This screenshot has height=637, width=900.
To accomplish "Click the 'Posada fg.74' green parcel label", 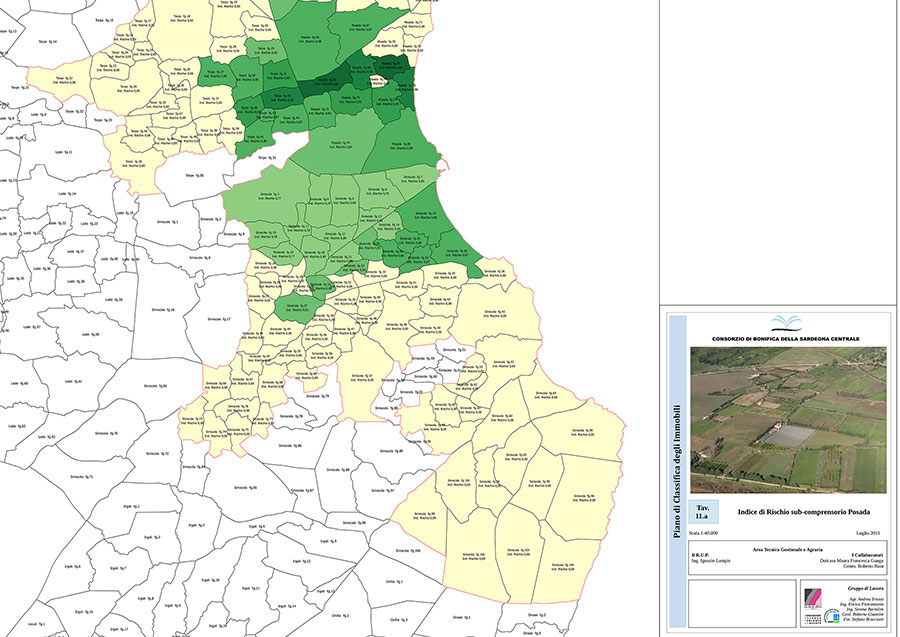I will [340, 145].
